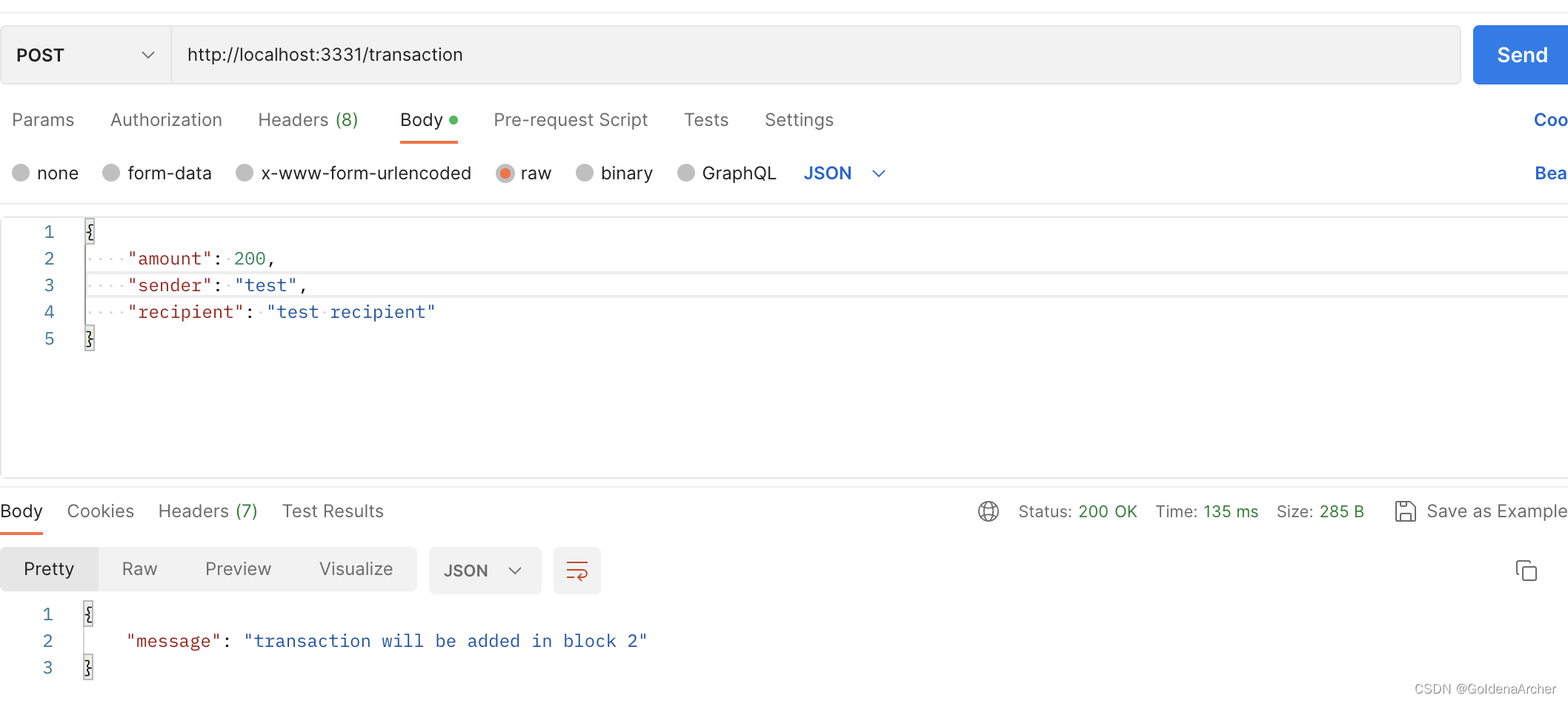This screenshot has height=701, width=1568.
Task: Select the form-data radio option
Action: (111, 173)
